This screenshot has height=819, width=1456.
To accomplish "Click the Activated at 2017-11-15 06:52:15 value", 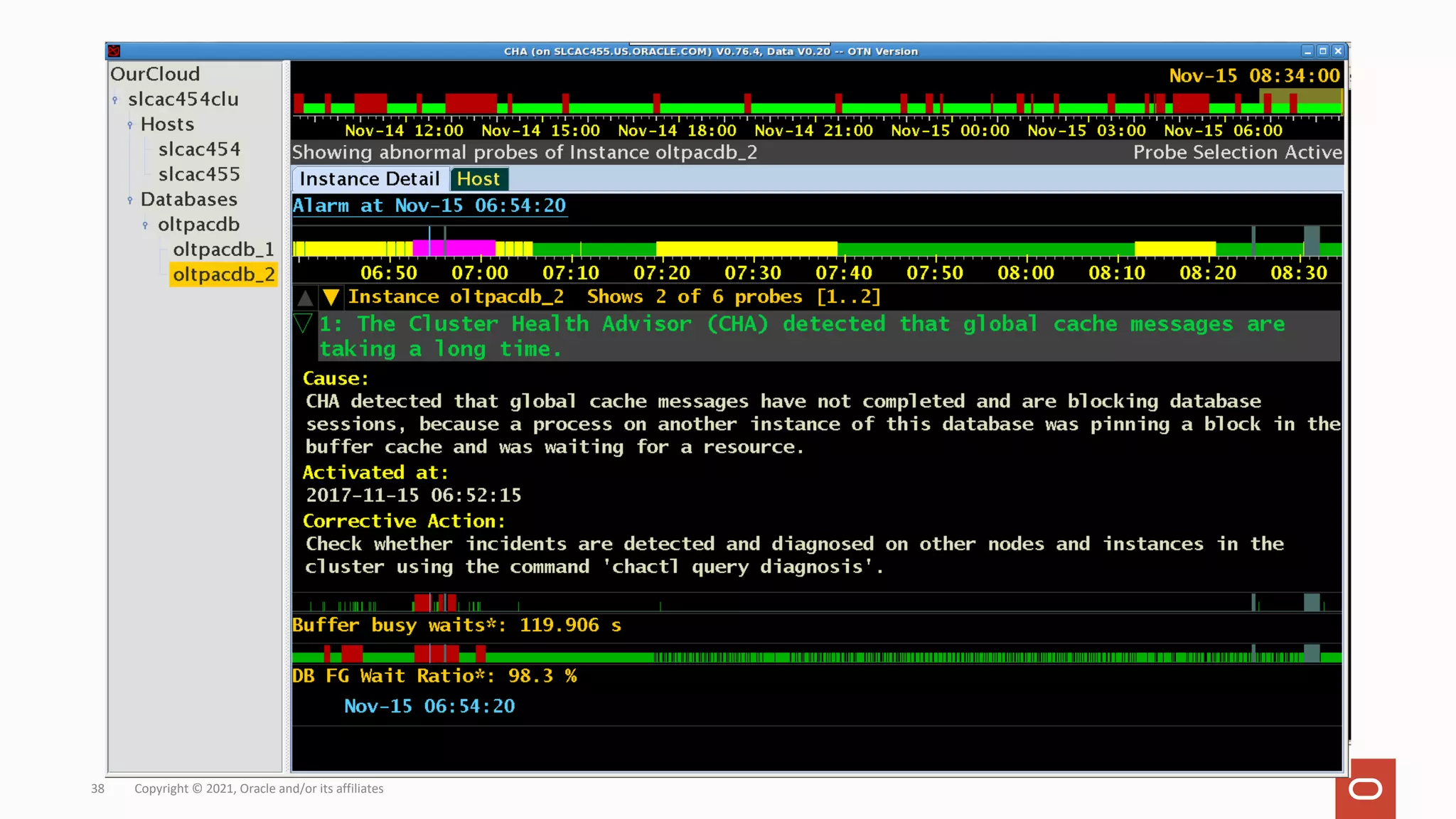I will pos(413,496).
